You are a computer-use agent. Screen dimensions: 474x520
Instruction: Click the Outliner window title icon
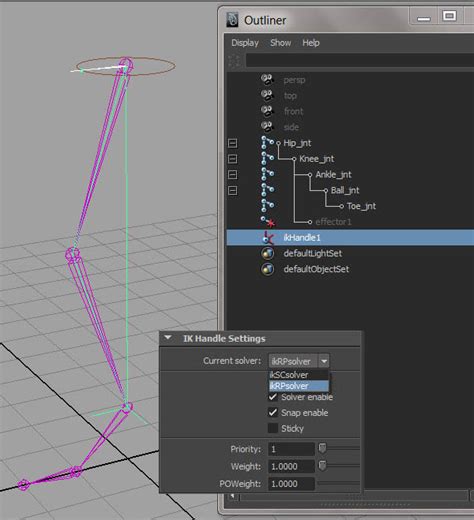click(x=232, y=20)
